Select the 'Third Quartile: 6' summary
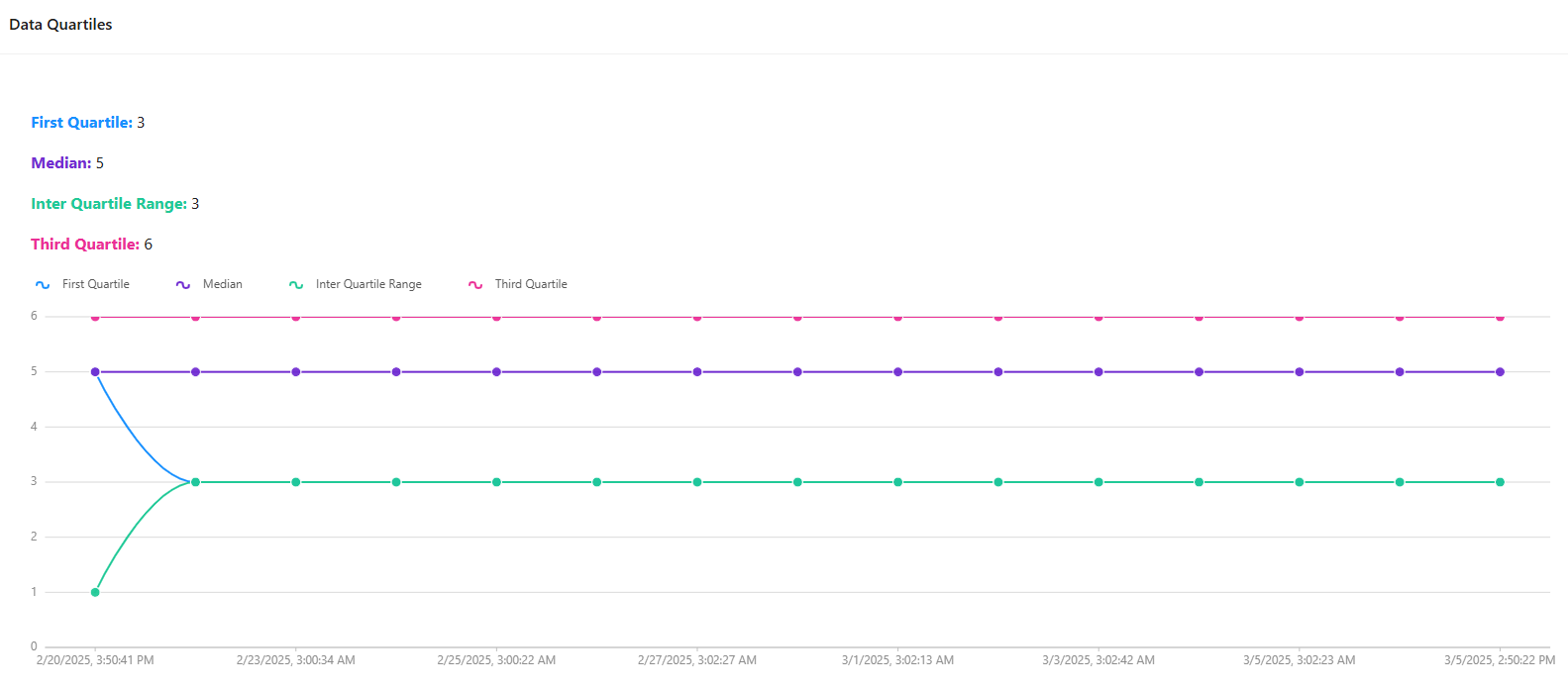 coord(91,245)
